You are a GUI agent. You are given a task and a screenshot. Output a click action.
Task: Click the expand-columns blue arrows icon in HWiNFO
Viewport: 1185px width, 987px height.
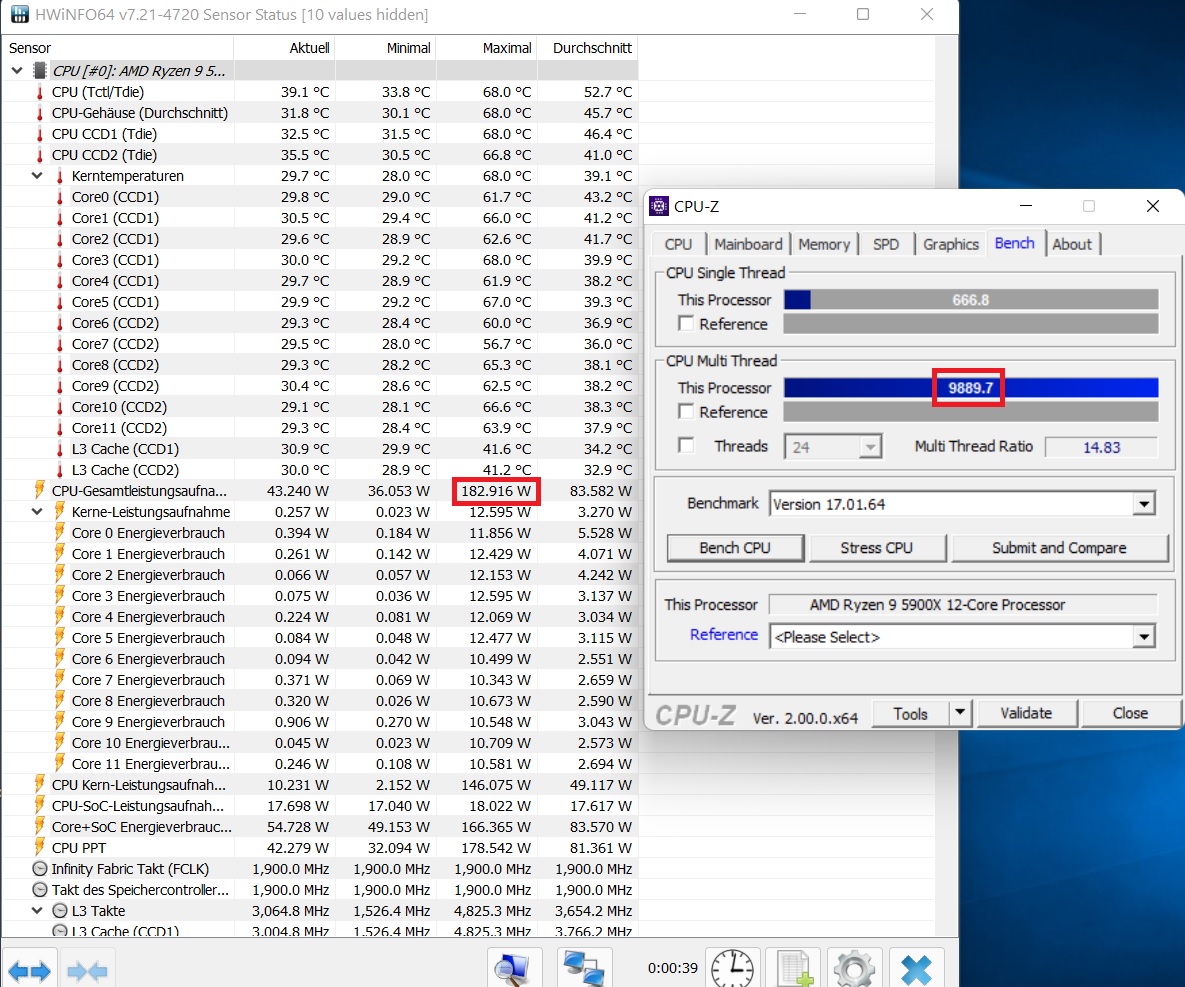(x=29, y=970)
